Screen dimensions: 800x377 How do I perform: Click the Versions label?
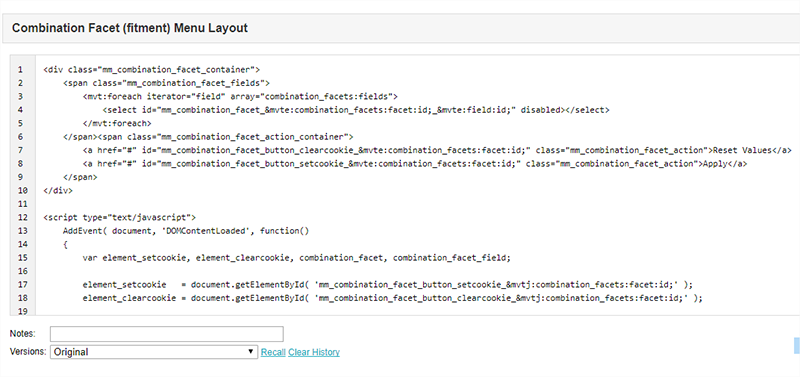(28, 352)
